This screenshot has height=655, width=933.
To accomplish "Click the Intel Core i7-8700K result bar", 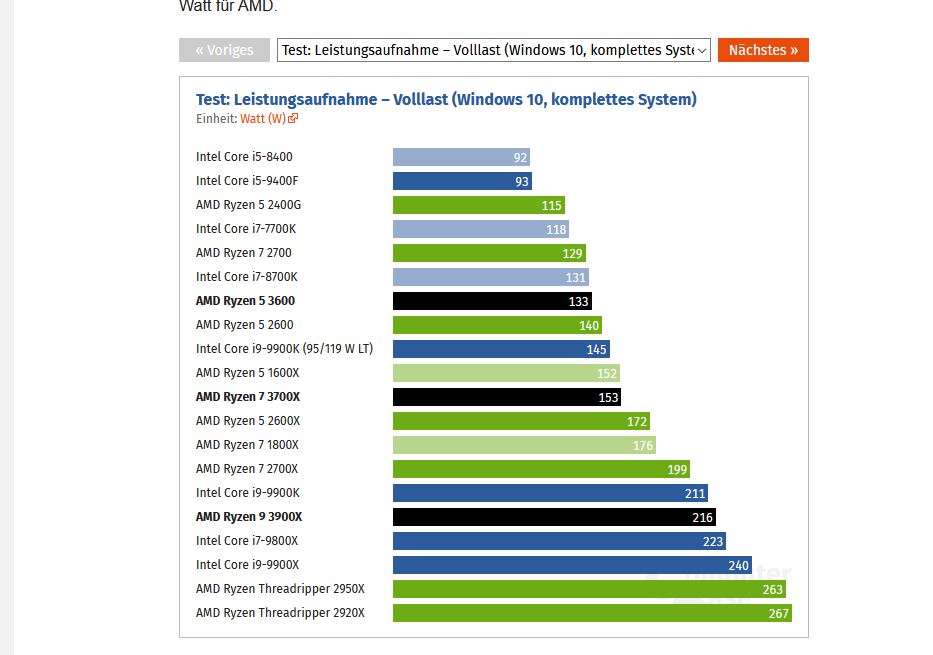I will coord(490,276).
